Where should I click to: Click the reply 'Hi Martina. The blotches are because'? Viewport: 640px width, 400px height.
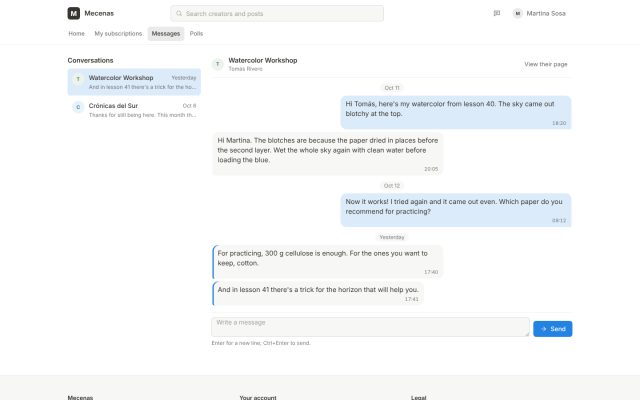328,154
